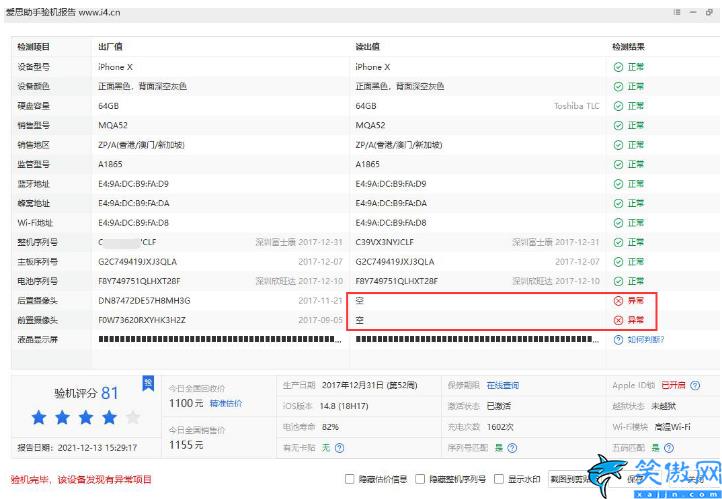
Task: Click the help icon next to 五码匹配
Action: click(x=669, y=447)
